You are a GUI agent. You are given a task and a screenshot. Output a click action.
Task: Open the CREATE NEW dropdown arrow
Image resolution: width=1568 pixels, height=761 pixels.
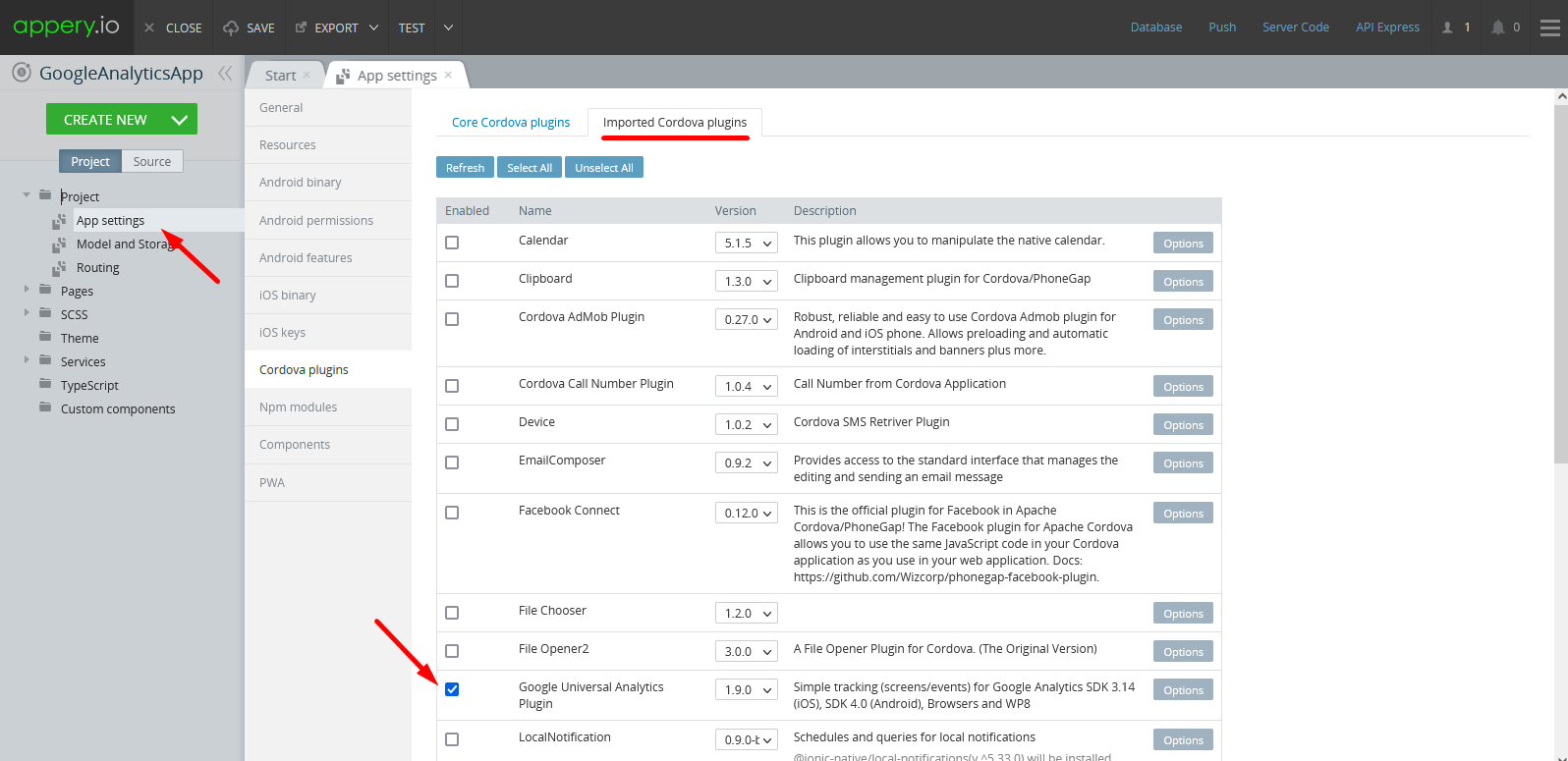pos(179,120)
